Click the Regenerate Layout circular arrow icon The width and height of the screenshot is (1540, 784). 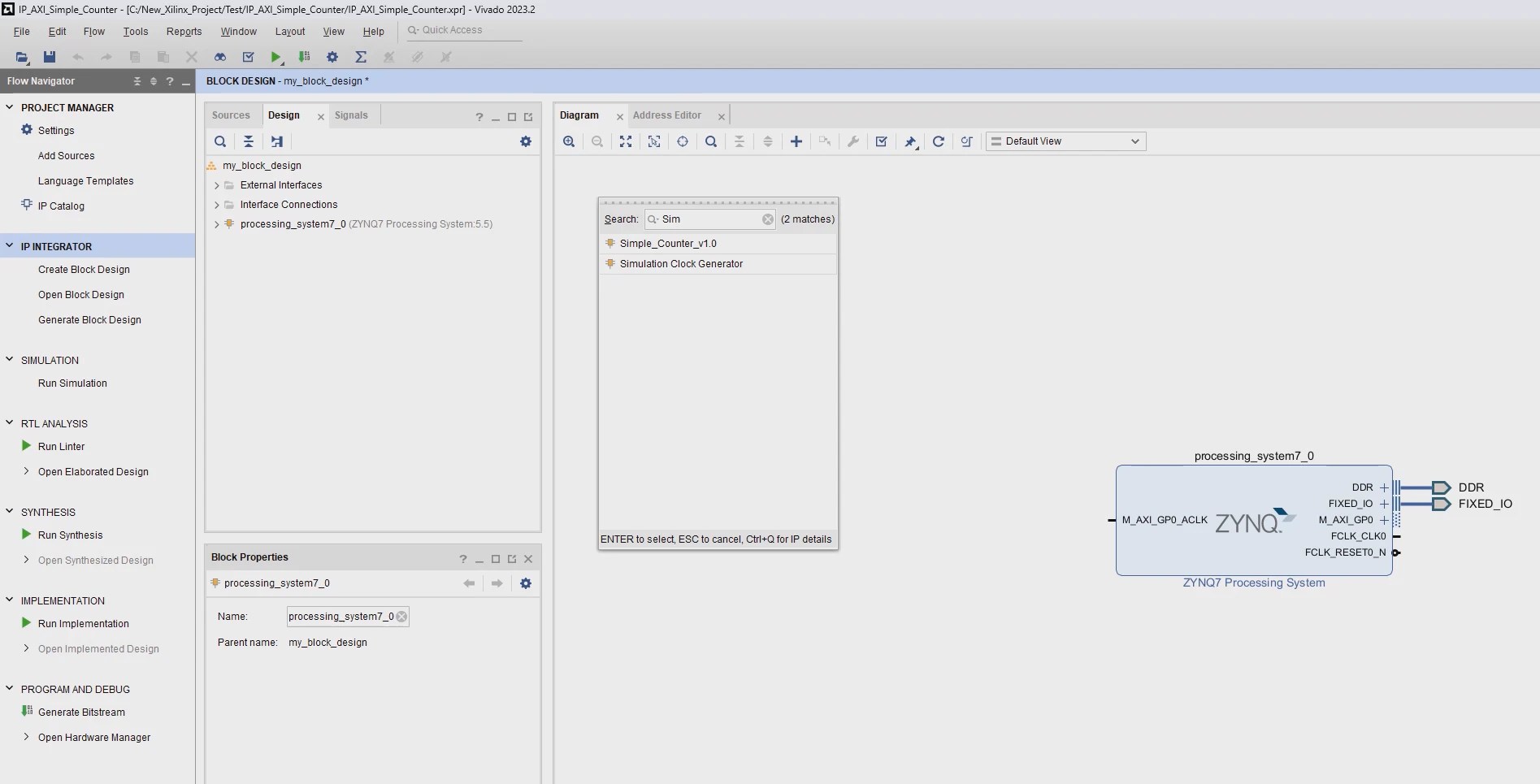[x=939, y=141]
